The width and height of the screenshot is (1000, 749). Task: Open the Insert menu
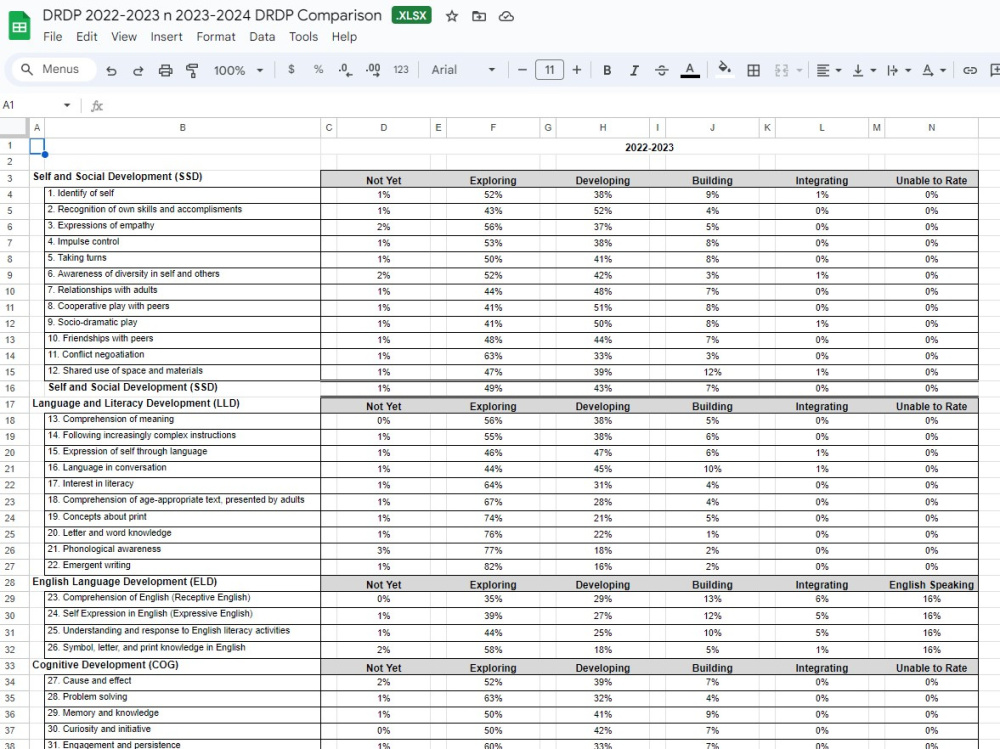click(166, 37)
